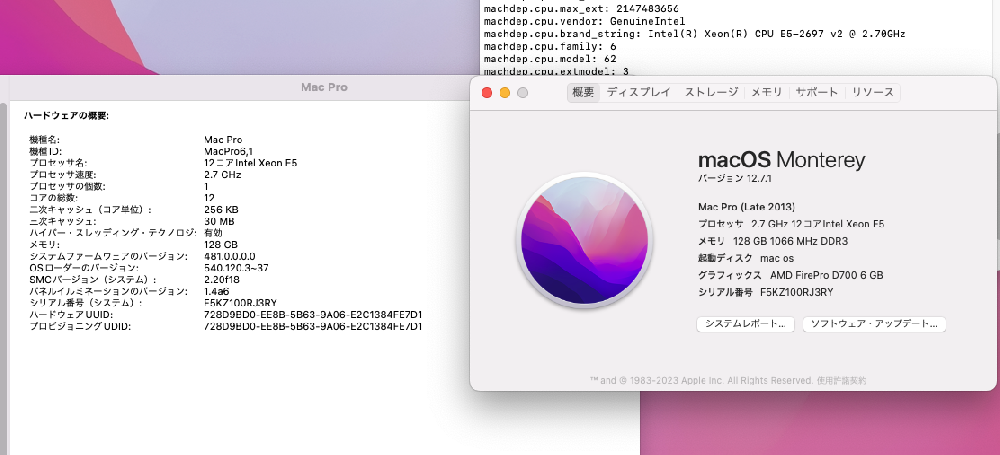Image resolution: width=1000 pixels, height=455 pixels.
Task: Select the シリアル番号 line in About This Mac
Action: [x=766, y=292]
